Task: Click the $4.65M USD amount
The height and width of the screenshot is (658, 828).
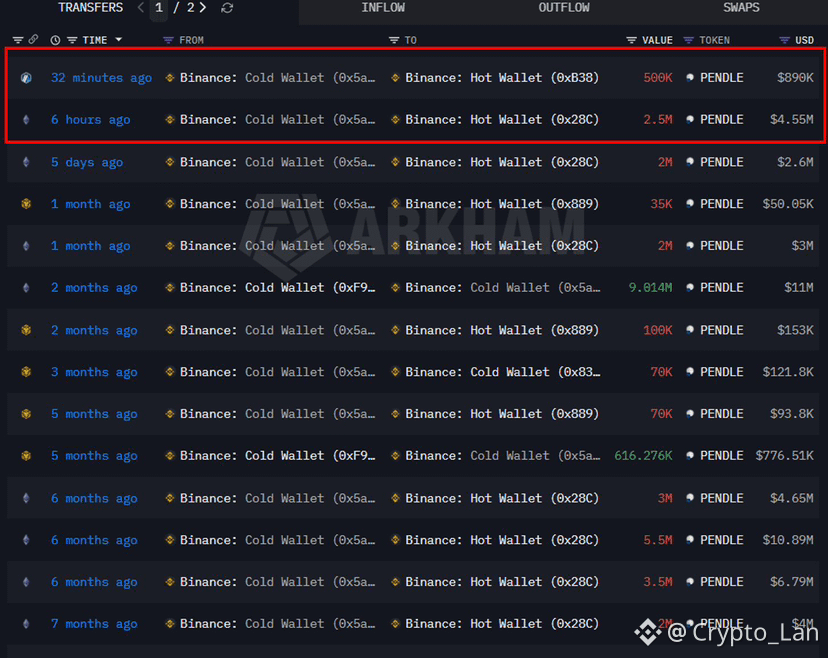Action: pyautogui.click(x=792, y=498)
